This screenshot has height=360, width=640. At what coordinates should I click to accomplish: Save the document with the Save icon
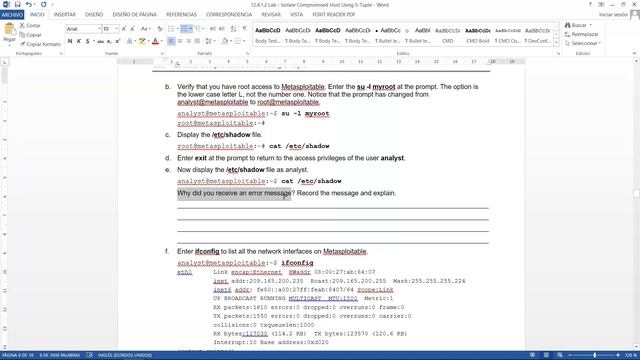click(18, 4)
